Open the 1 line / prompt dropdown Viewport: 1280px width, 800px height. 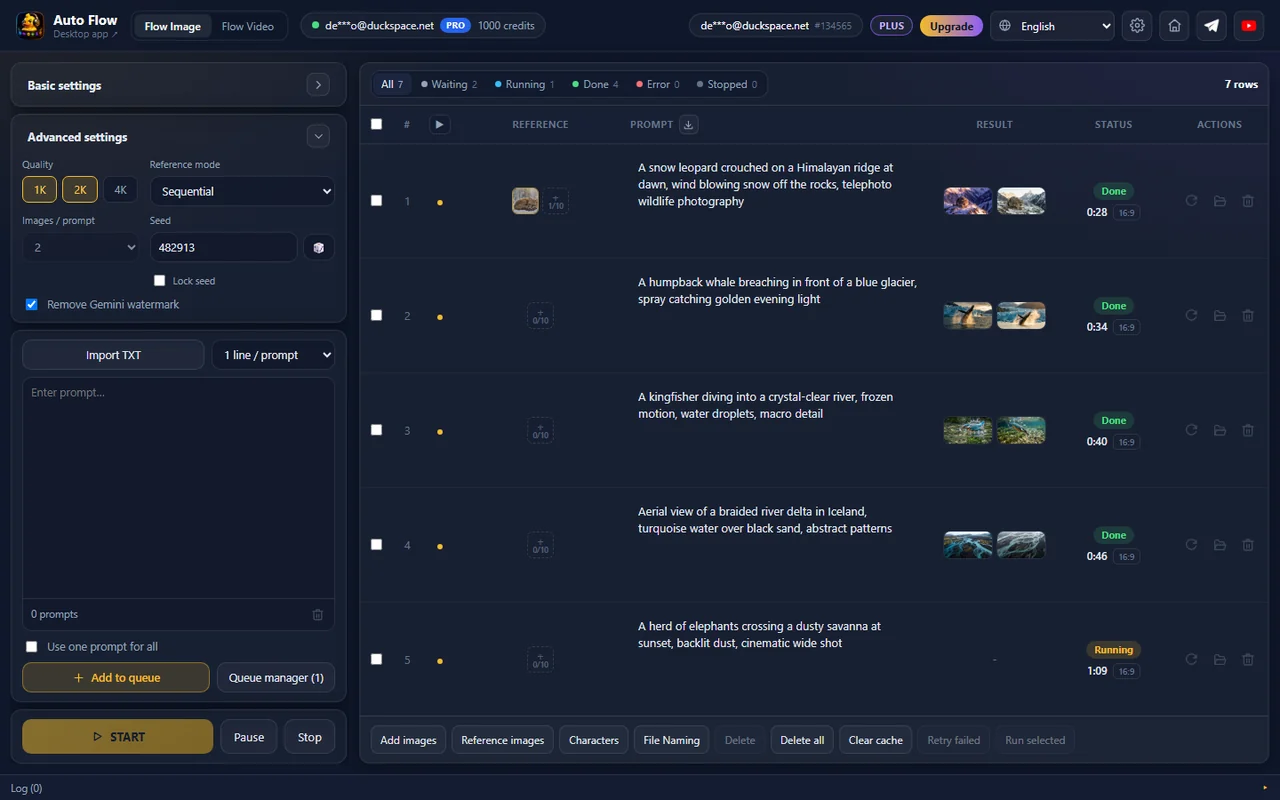273,355
